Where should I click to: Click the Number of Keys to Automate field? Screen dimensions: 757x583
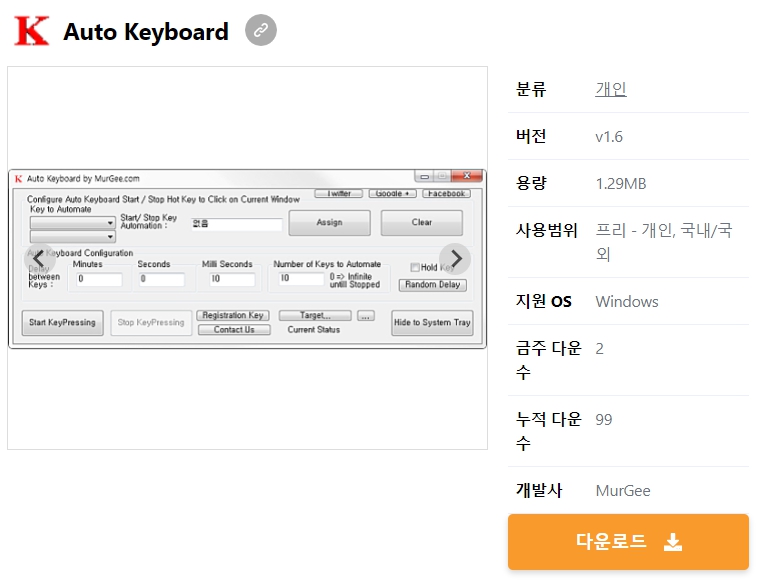[x=301, y=278]
